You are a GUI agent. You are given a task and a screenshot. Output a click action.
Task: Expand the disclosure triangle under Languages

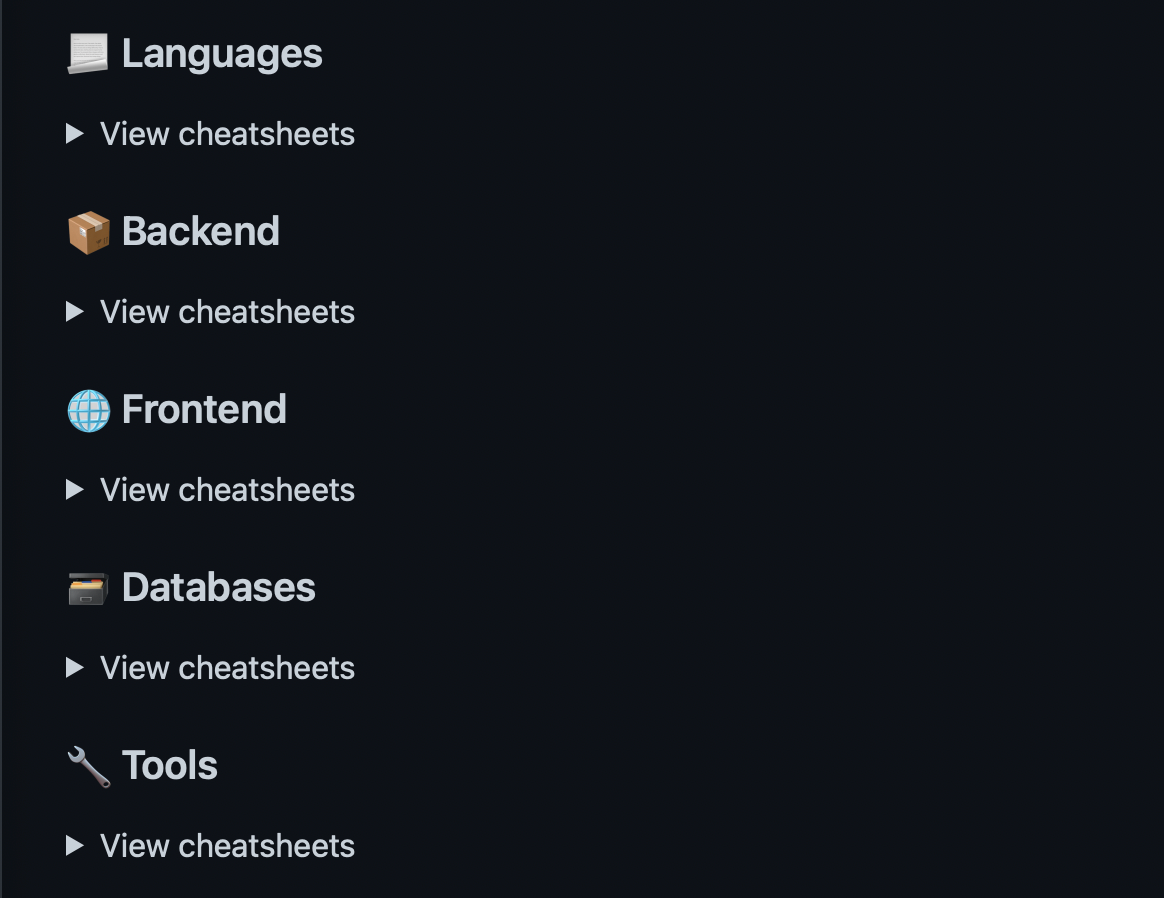pos(74,134)
